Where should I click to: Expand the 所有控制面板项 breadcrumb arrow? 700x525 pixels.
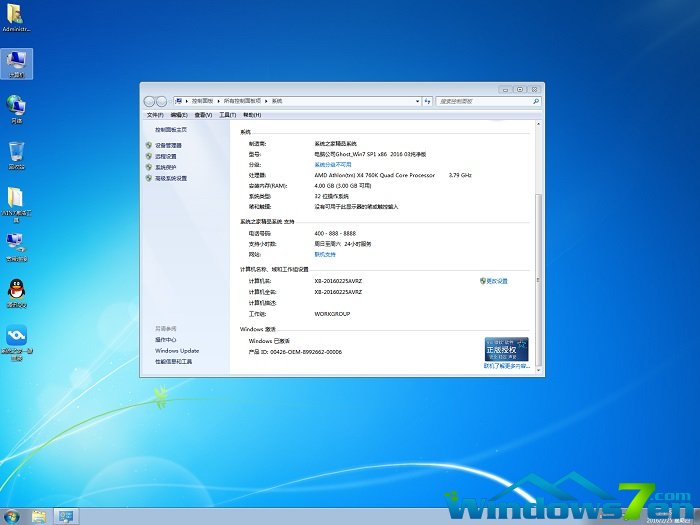pos(267,101)
